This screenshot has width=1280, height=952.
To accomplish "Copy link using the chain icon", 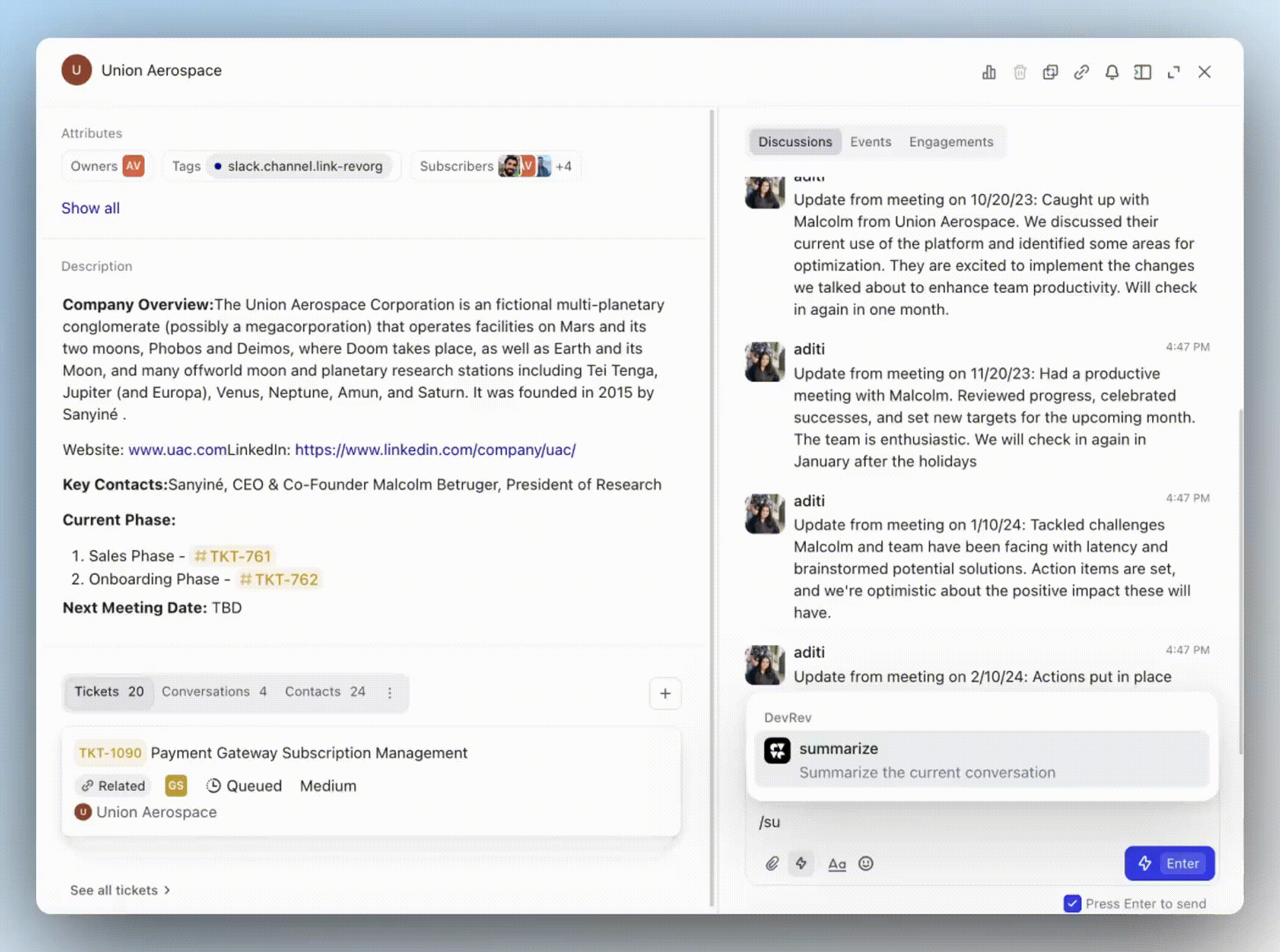I will [1081, 72].
